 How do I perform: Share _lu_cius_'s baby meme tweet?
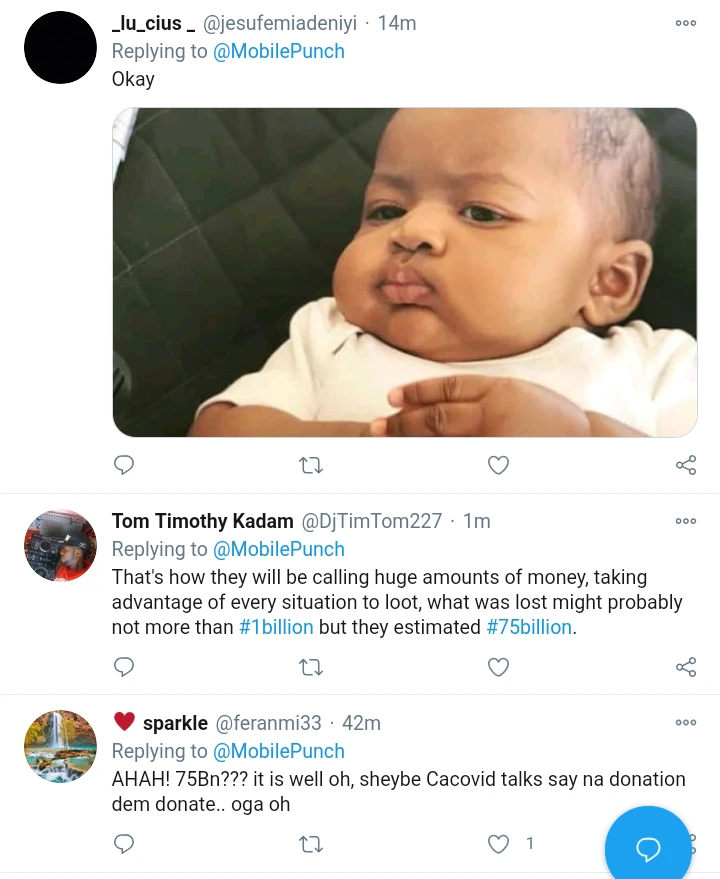686,465
